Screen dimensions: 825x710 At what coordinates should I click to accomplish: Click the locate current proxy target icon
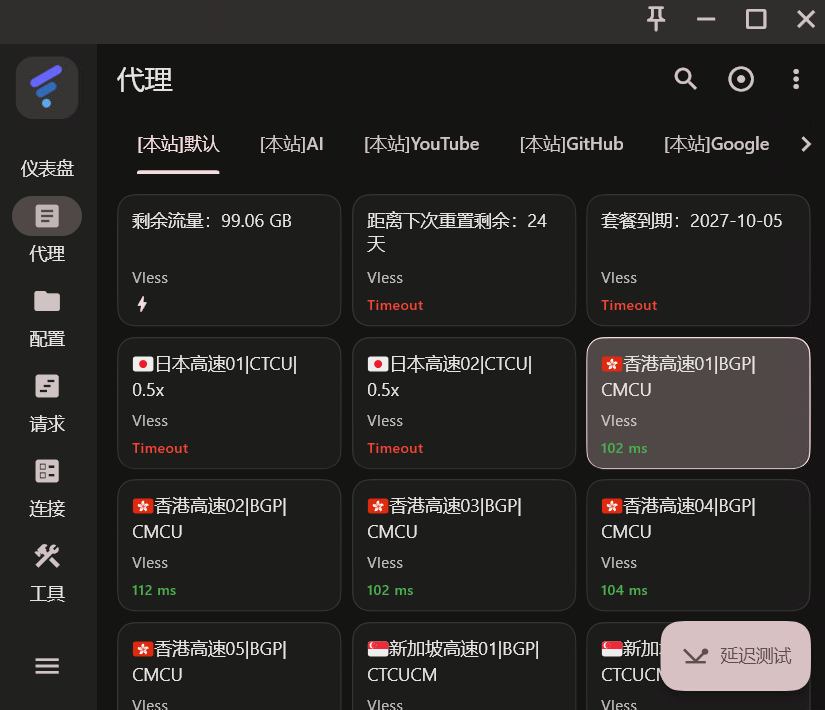coord(741,79)
